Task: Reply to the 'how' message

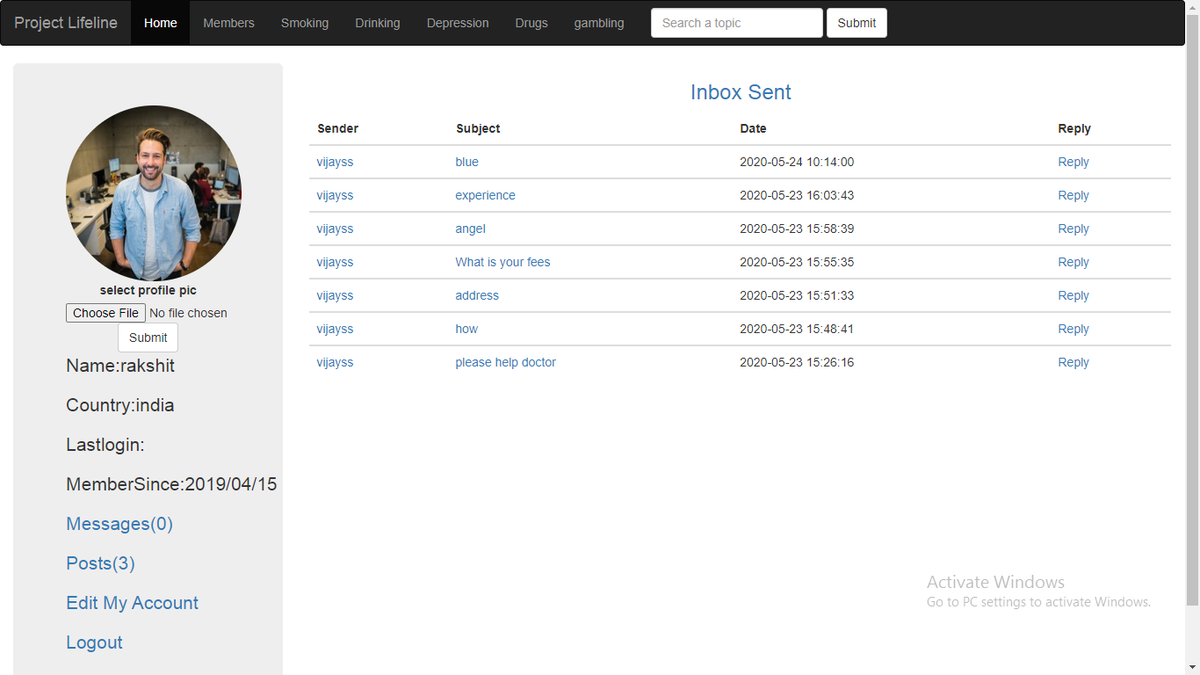Action: point(1073,329)
